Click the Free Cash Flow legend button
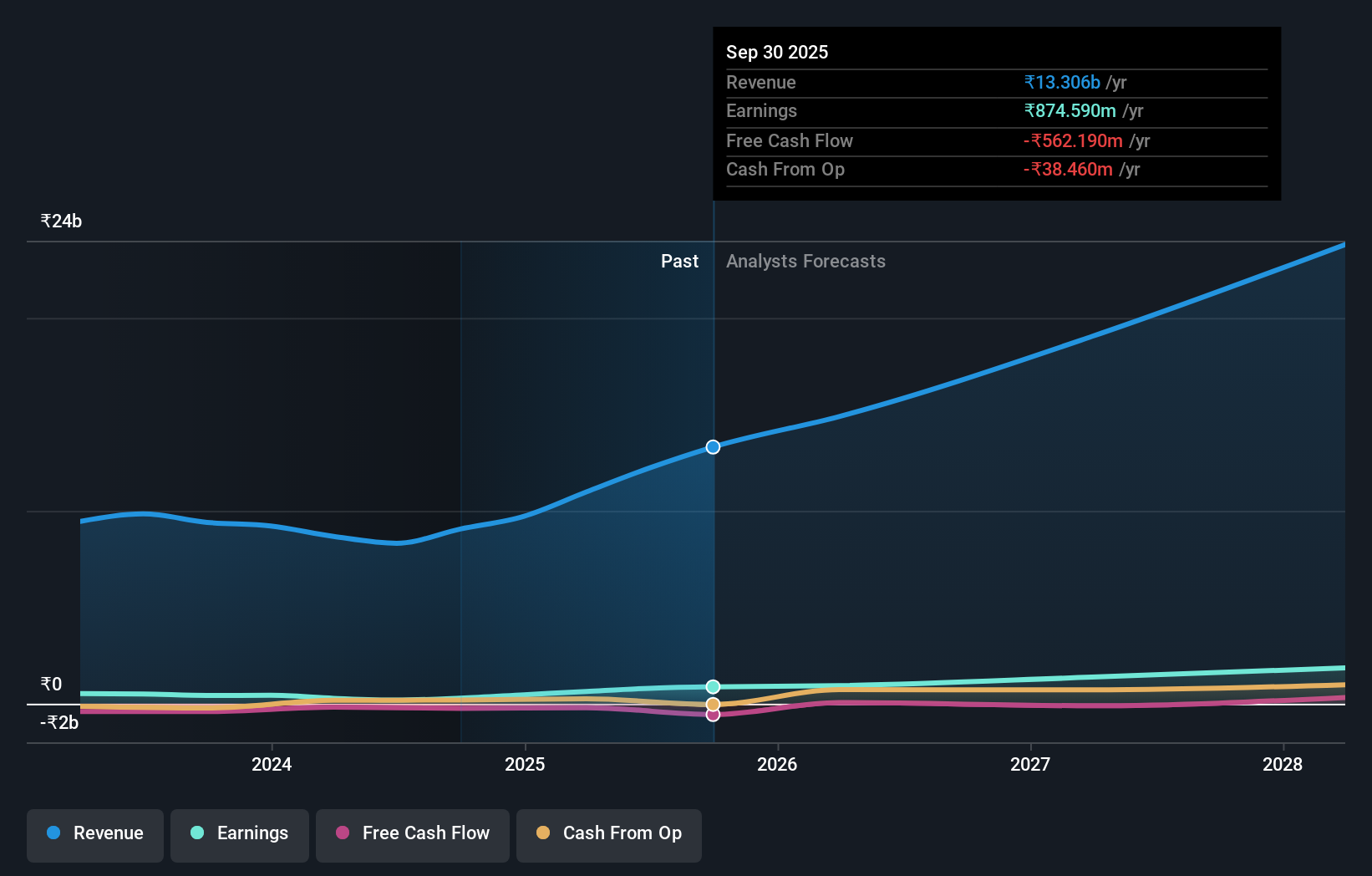1372x876 pixels. 412,834
